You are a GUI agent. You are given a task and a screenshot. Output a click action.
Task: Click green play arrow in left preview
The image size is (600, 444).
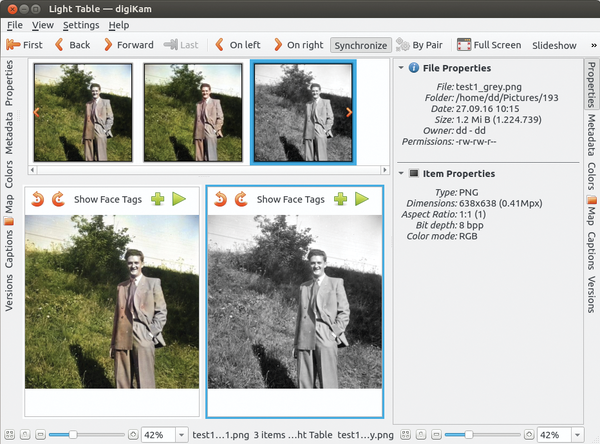click(x=179, y=199)
